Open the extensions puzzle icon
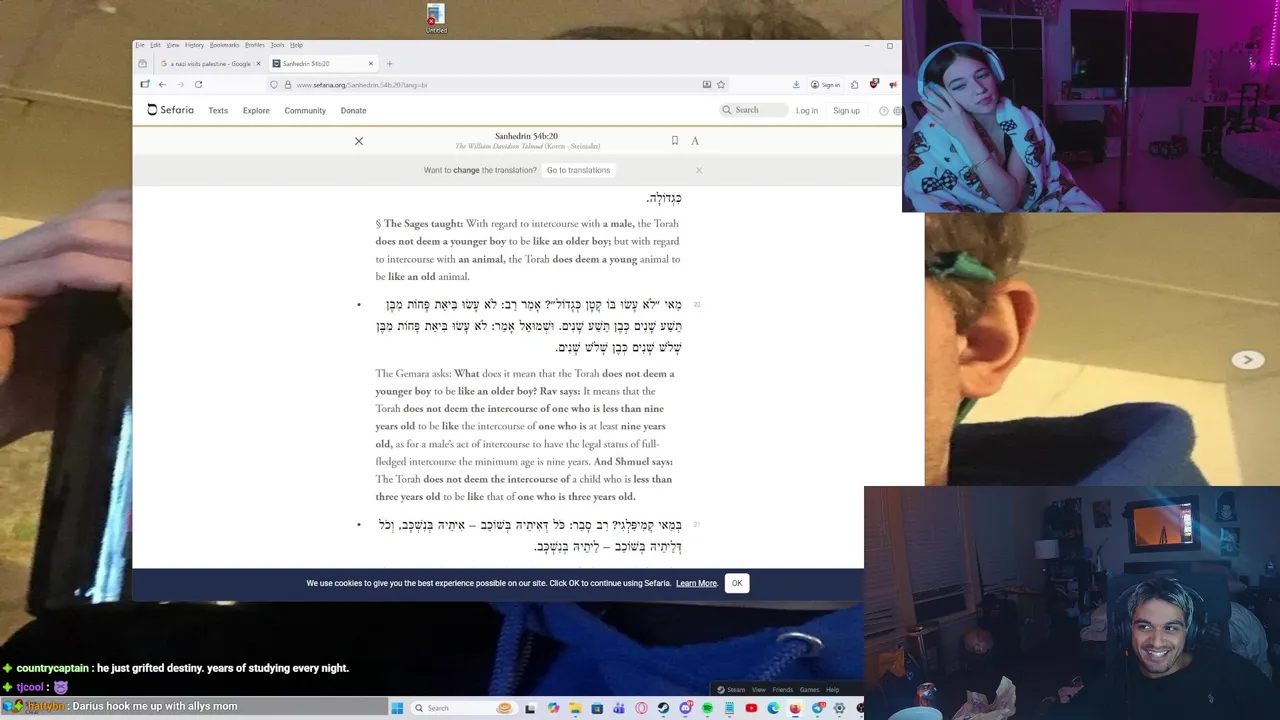Image resolution: width=1280 pixels, height=720 pixels. pyautogui.click(x=855, y=85)
